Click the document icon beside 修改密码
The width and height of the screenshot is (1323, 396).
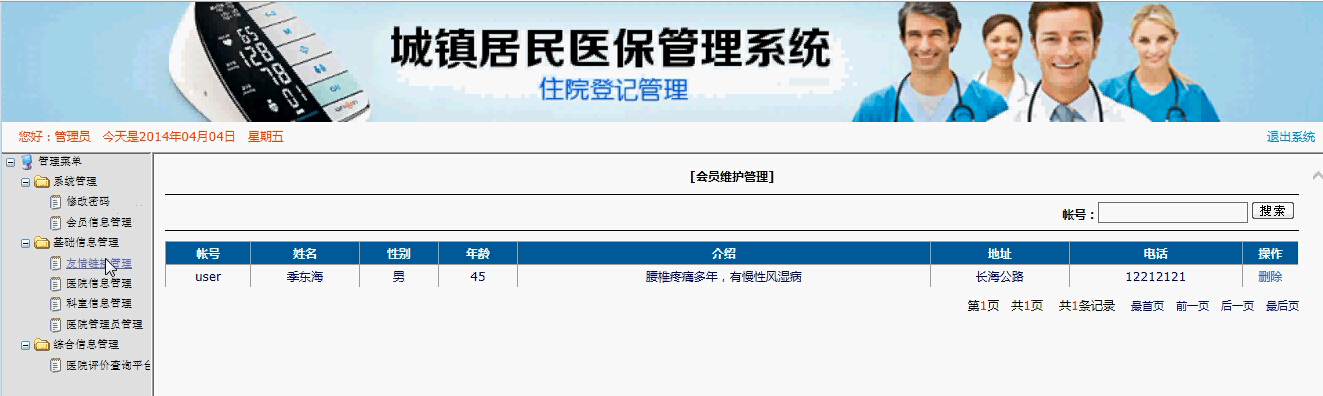tap(56, 202)
